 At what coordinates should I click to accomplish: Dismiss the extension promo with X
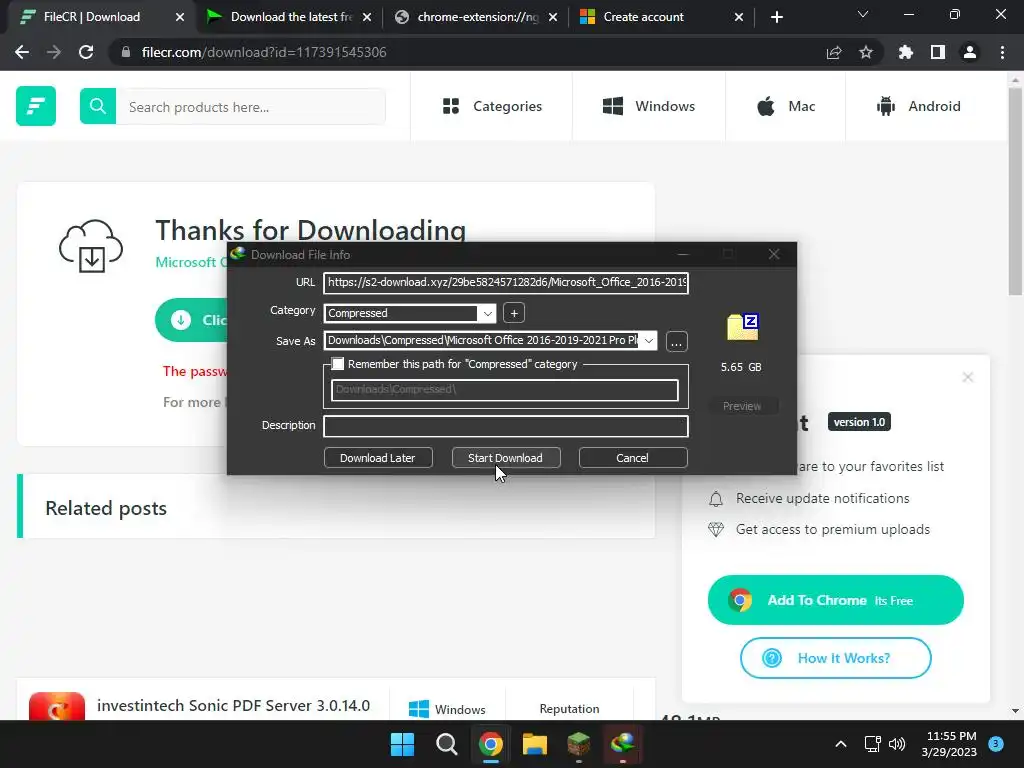(x=968, y=377)
